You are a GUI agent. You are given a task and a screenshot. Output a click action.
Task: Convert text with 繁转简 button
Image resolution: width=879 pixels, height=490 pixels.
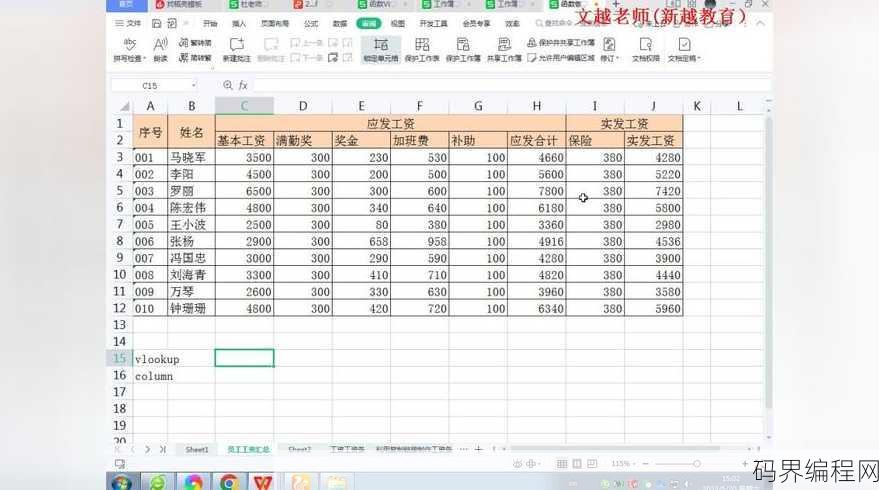(x=195, y=43)
